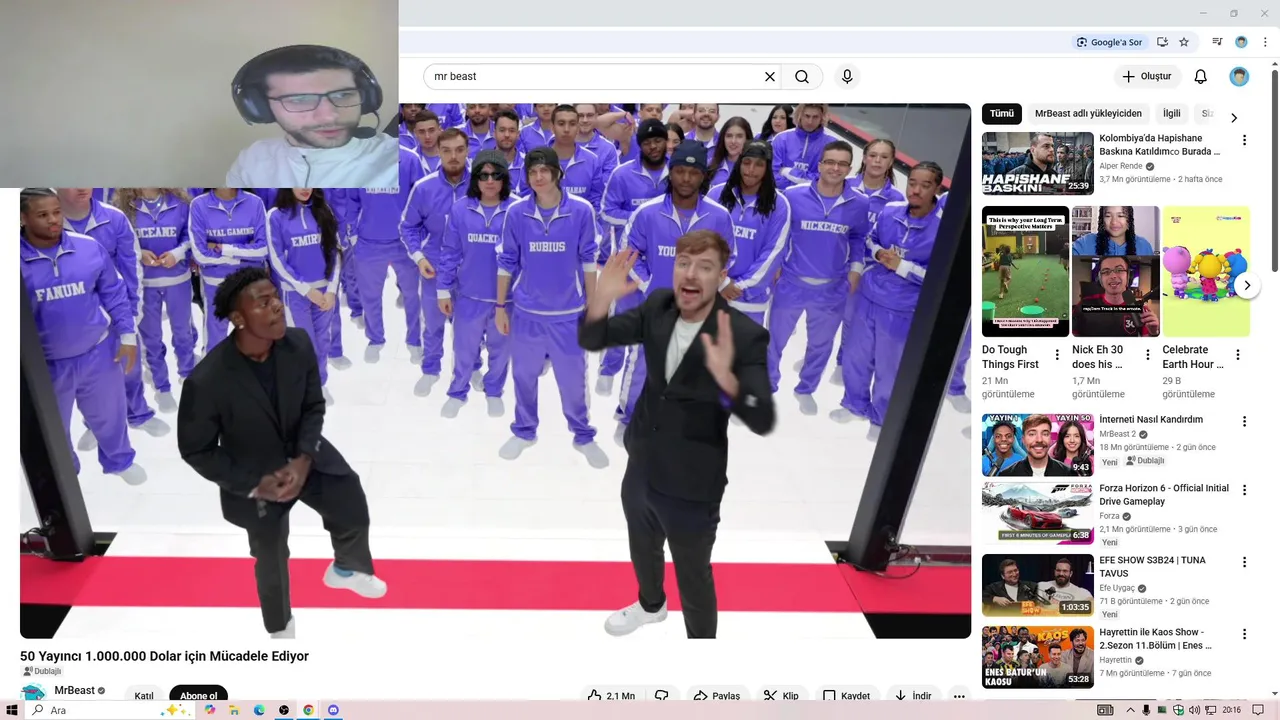Advance the shorts shelf with next arrow
The height and width of the screenshot is (720, 1280).
pyautogui.click(x=1247, y=285)
